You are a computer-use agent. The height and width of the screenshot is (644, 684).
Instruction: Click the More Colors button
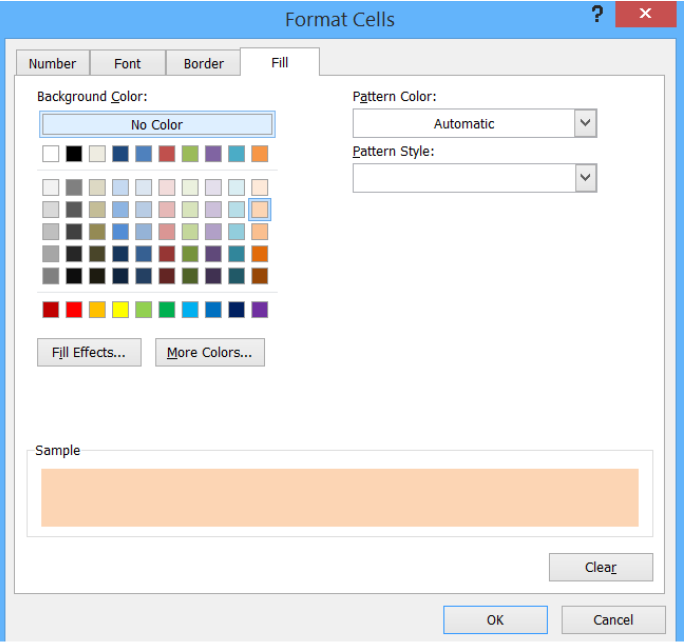pos(209,353)
